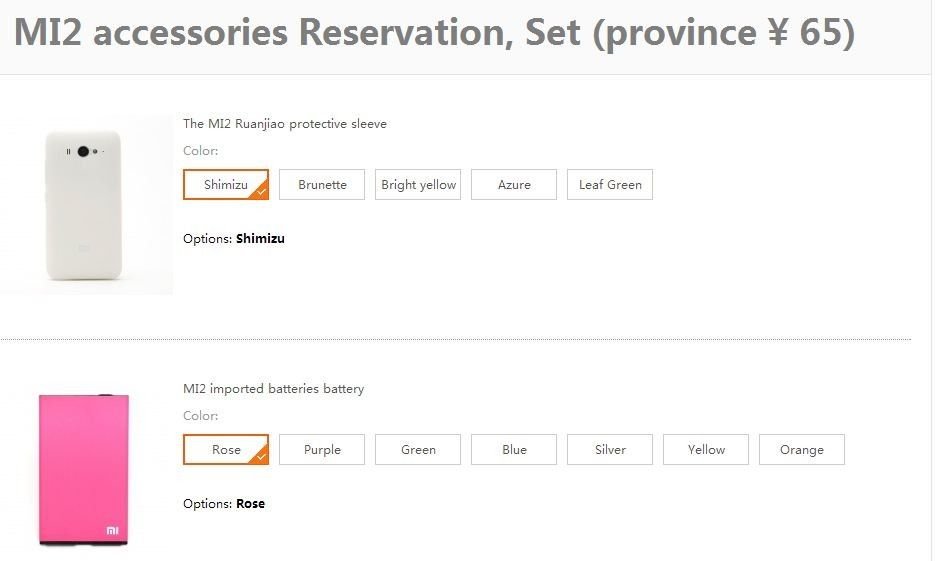This screenshot has width=952, height=561.
Task: Open MI2 imported batteries battery title
Action: 273,389
